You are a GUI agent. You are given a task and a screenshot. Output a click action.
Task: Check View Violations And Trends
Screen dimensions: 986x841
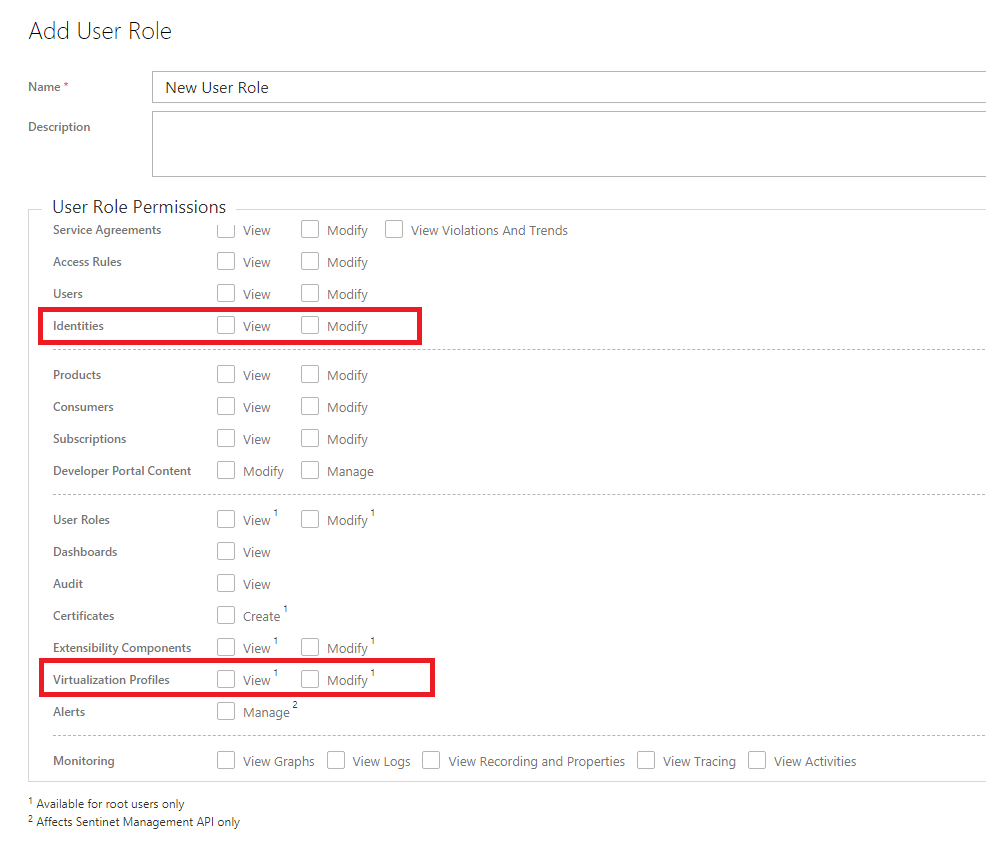(394, 230)
